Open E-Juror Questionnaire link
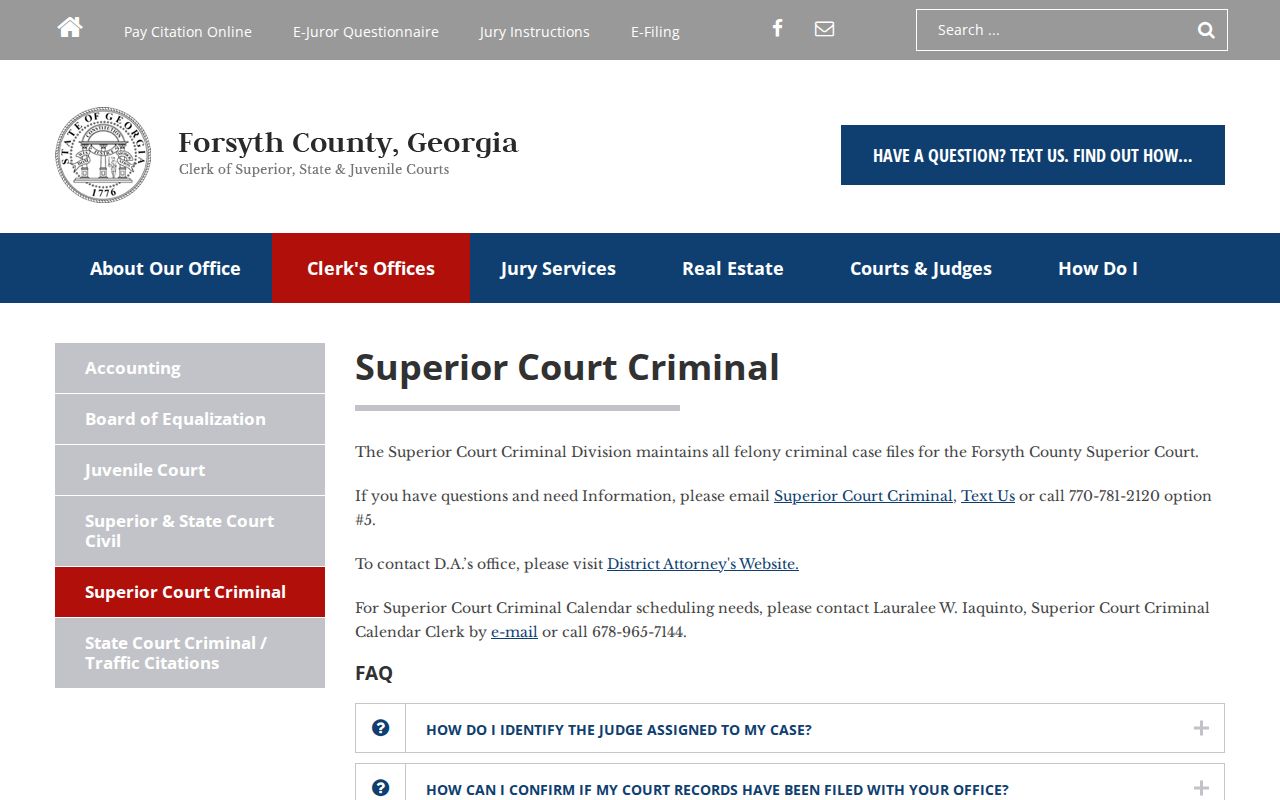The height and width of the screenshot is (800, 1280). (366, 32)
